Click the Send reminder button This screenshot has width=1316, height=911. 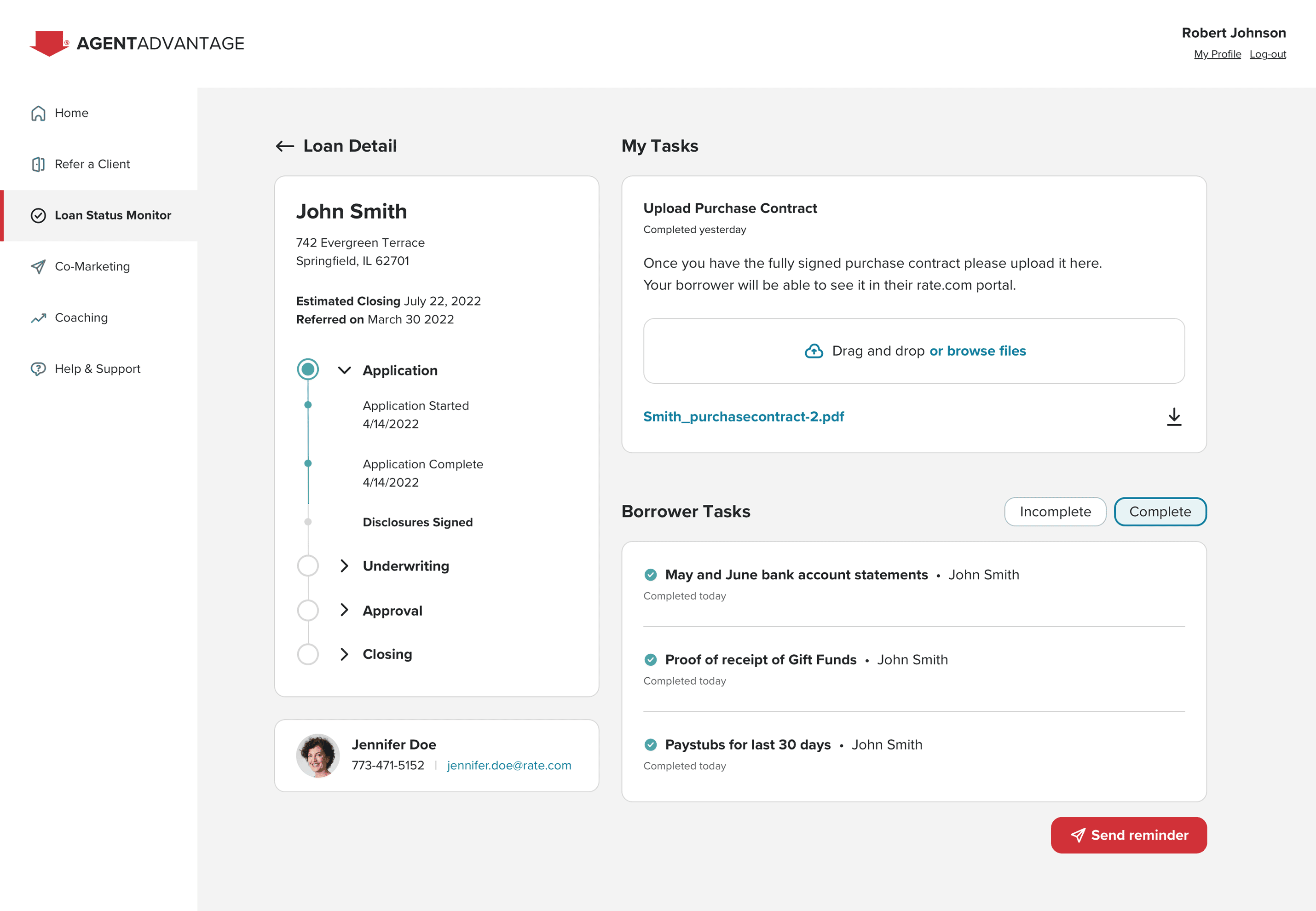1128,835
